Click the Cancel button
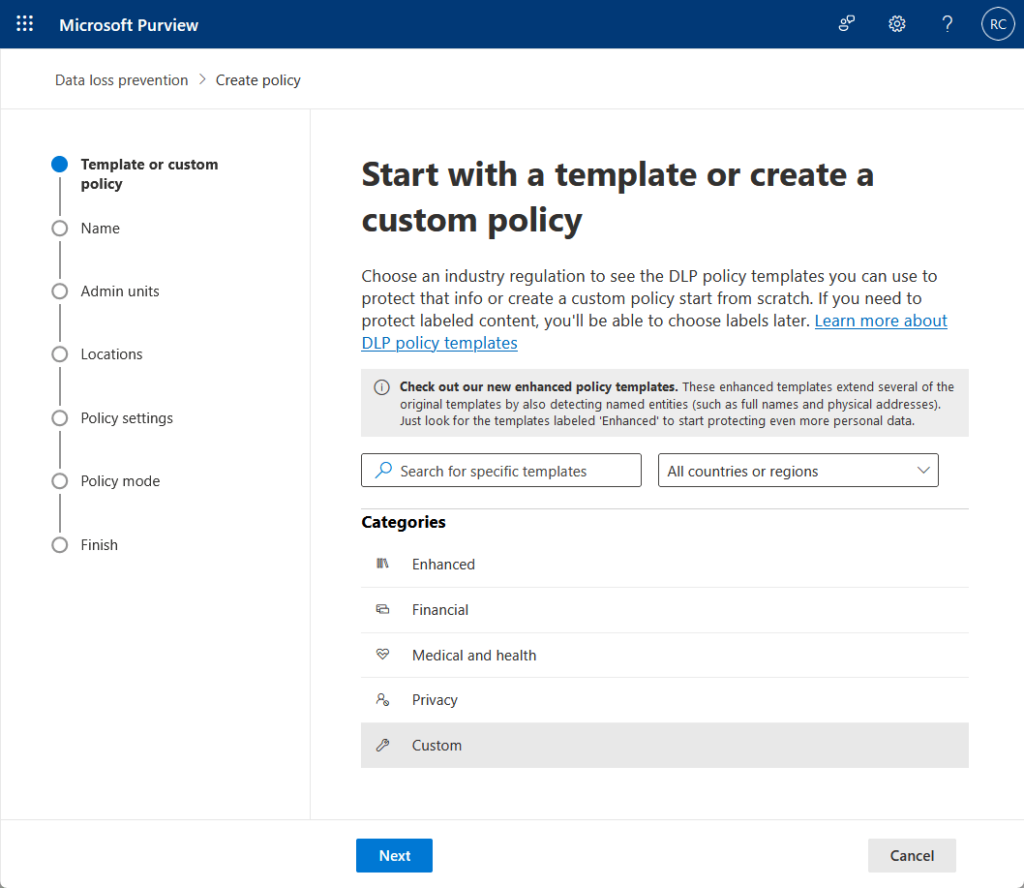The width and height of the screenshot is (1024, 888). (x=912, y=855)
